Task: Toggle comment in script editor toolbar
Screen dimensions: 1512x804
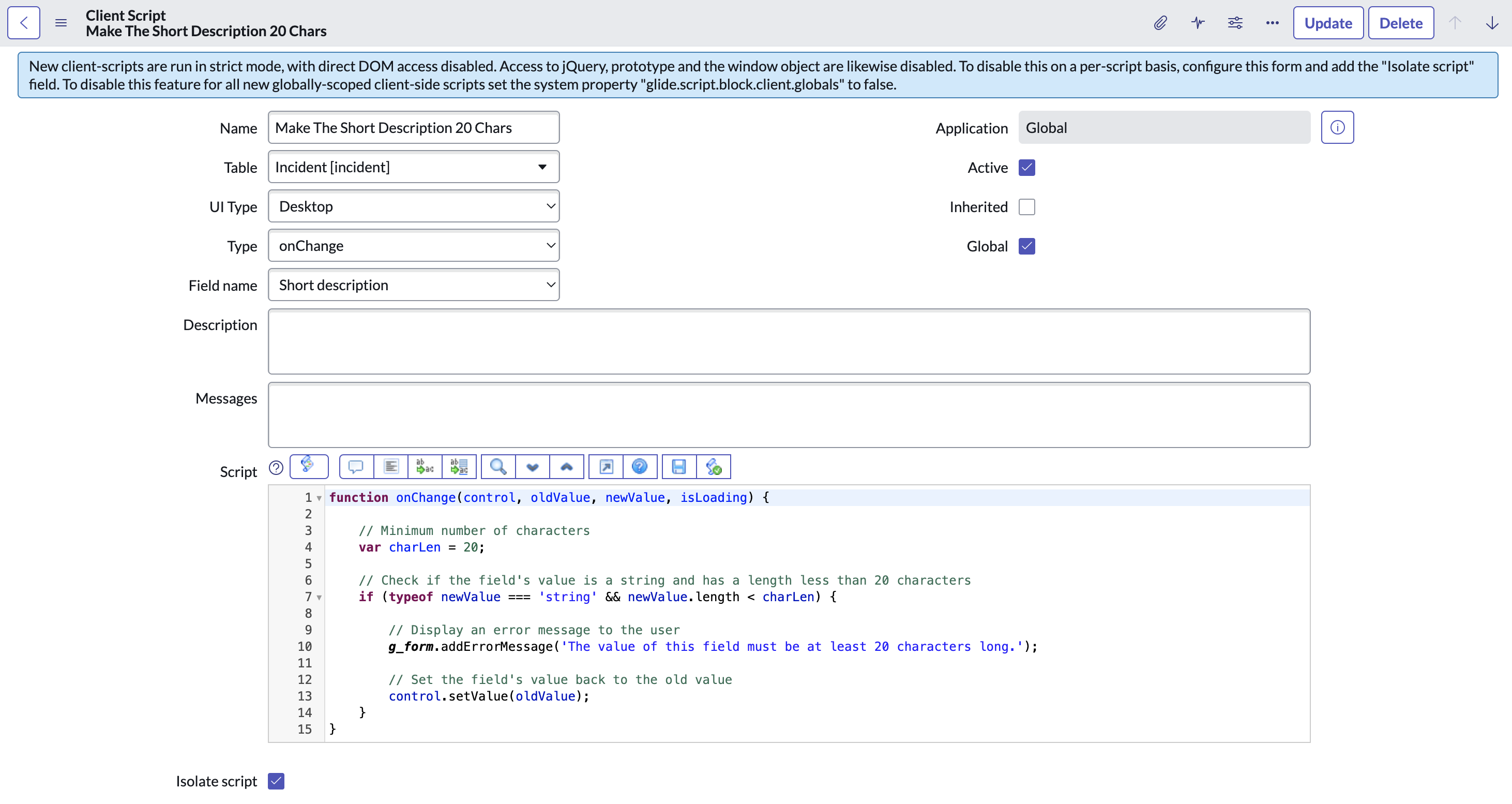Action: click(356, 467)
